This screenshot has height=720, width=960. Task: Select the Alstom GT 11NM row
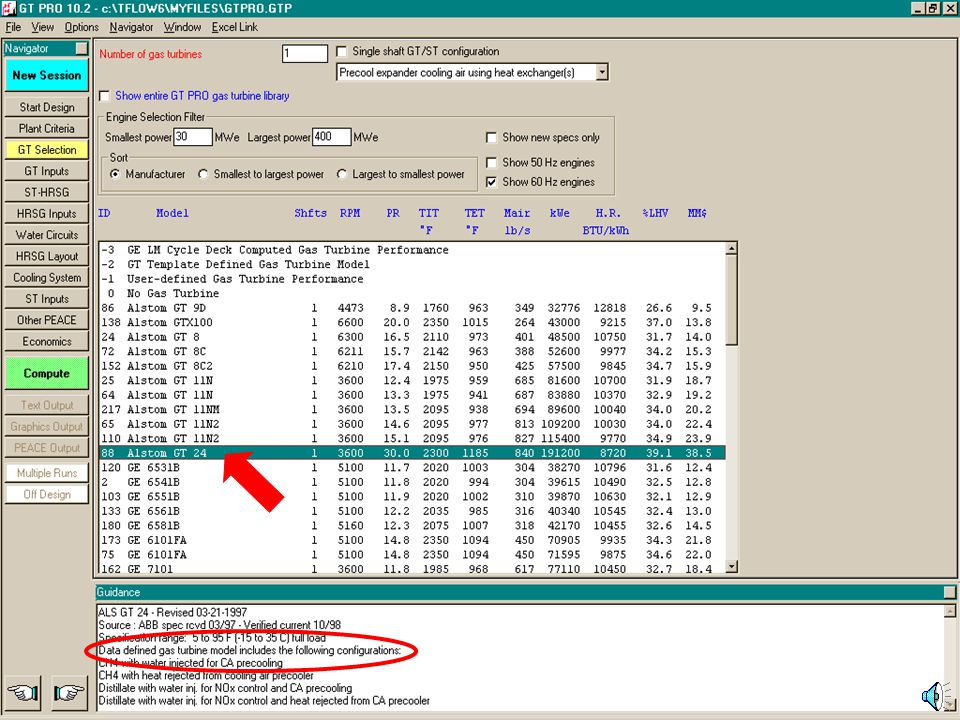pos(412,410)
